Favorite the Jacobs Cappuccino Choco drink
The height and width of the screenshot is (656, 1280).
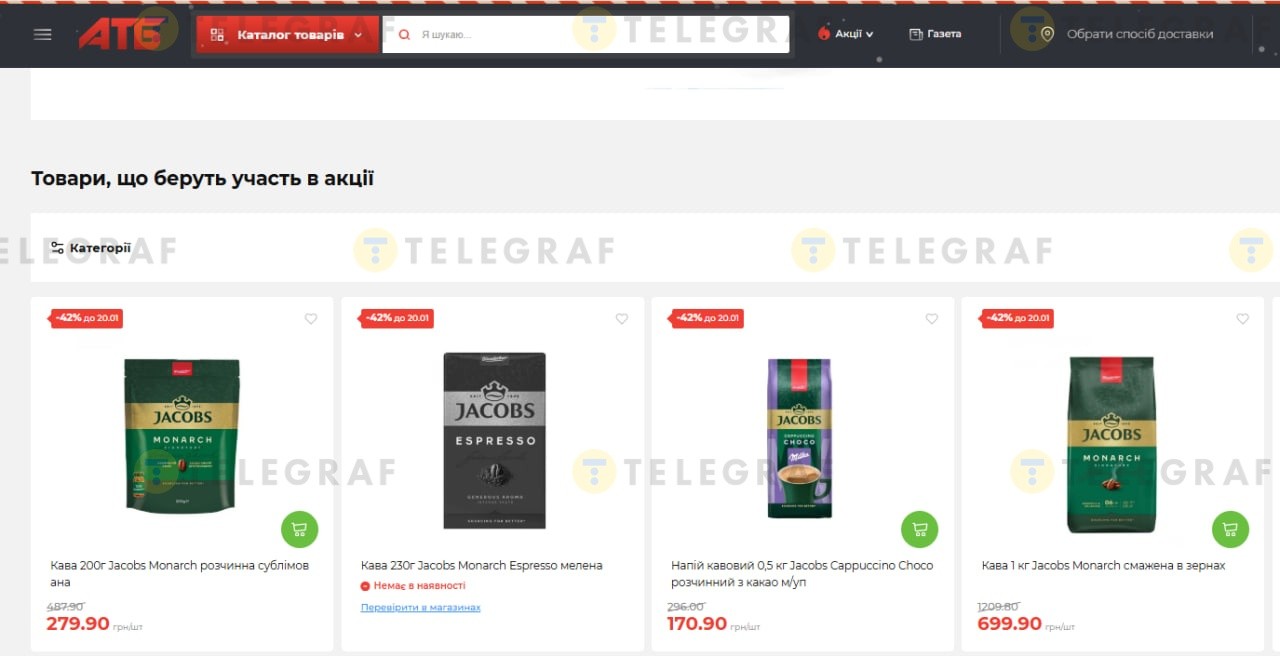coord(932,319)
